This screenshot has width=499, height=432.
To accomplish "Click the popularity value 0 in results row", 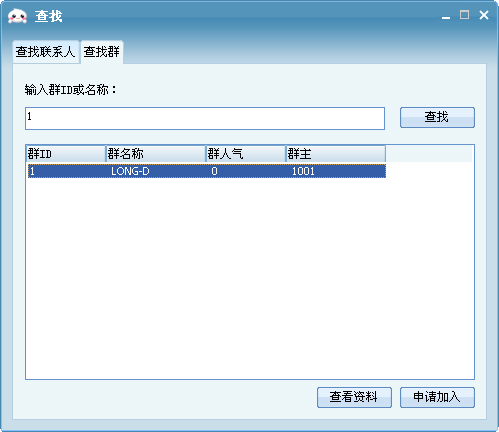I will point(214,171).
